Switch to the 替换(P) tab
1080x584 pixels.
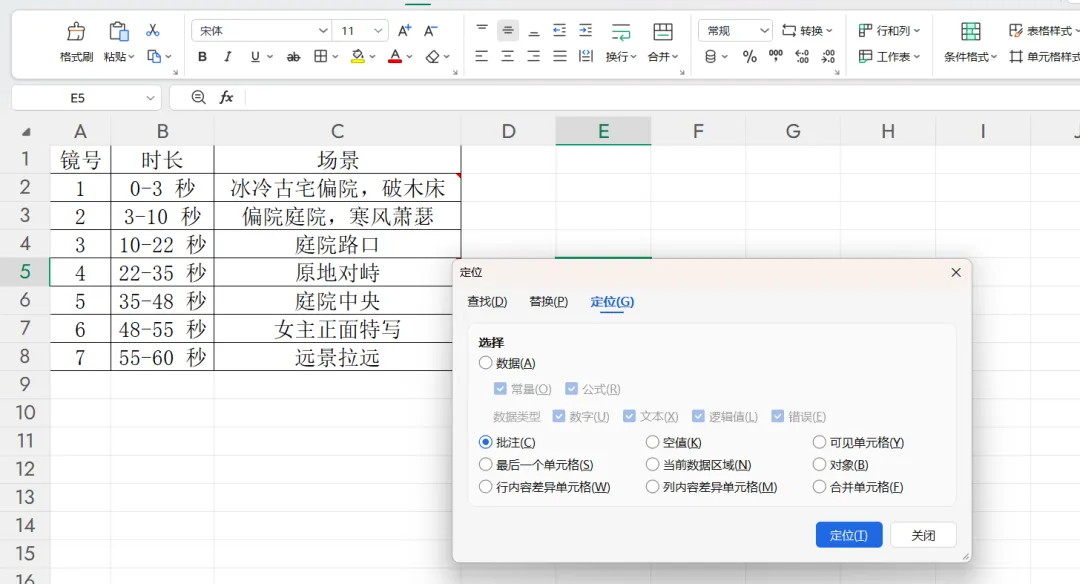point(548,302)
